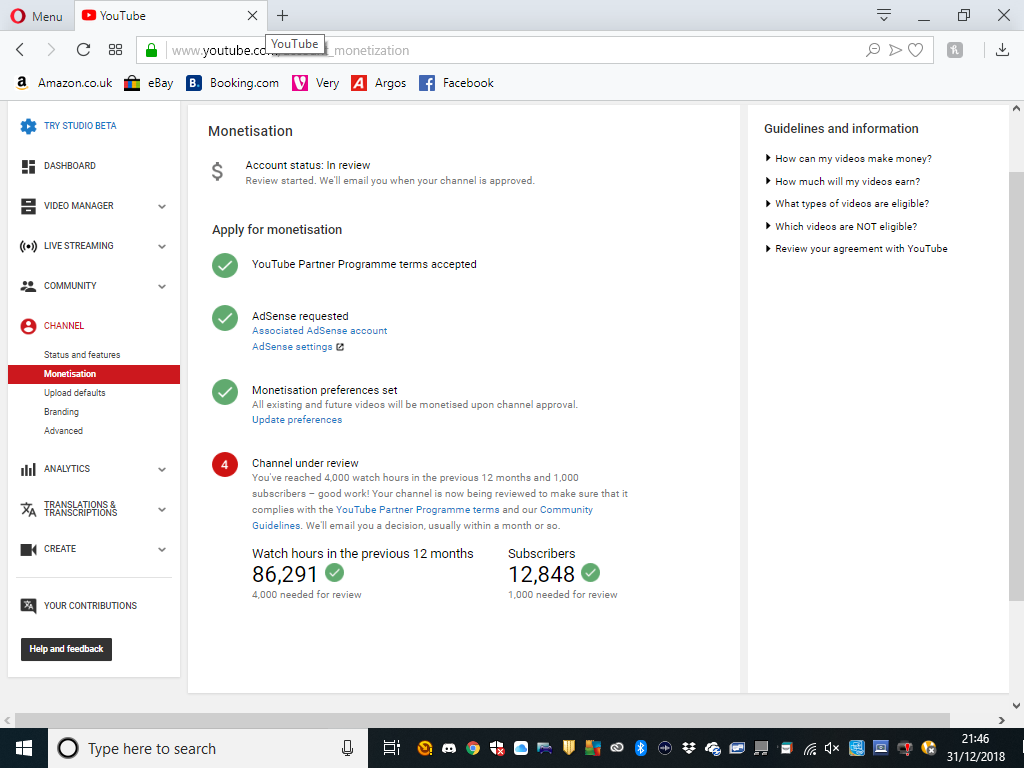This screenshot has width=1024, height=768.
Task: Click the Update preferences link
Action: tap(297, 420)
